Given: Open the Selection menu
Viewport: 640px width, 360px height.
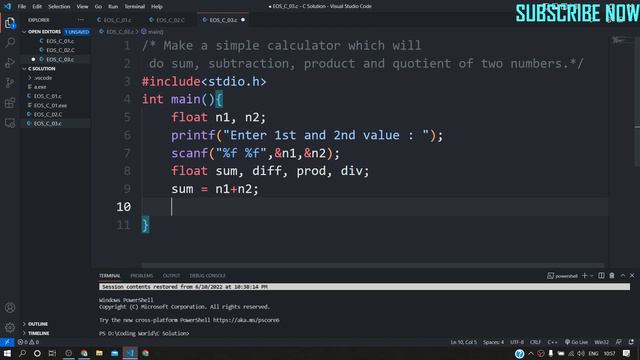Looking at the screenshot, I should (x=59, y=7).
